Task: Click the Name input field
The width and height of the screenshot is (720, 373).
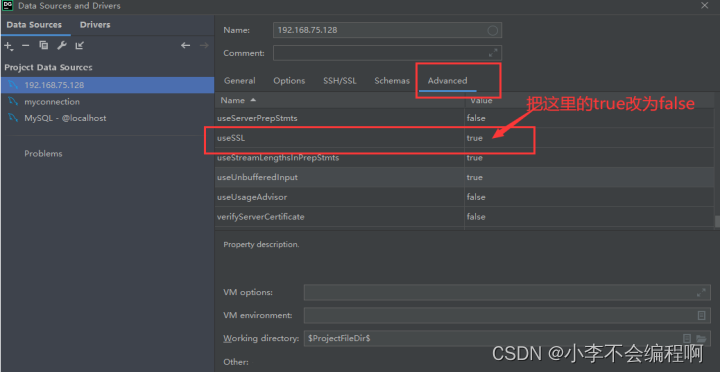Action: (387, 30)
